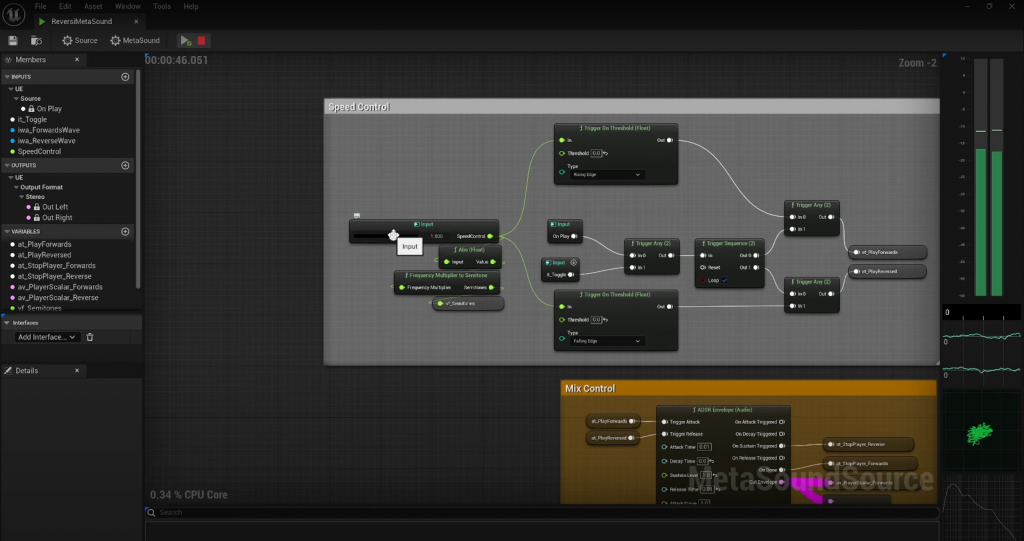Collapse the VARIABLES section
Screen dimensions: 1024x541
(x=7, y=231)
